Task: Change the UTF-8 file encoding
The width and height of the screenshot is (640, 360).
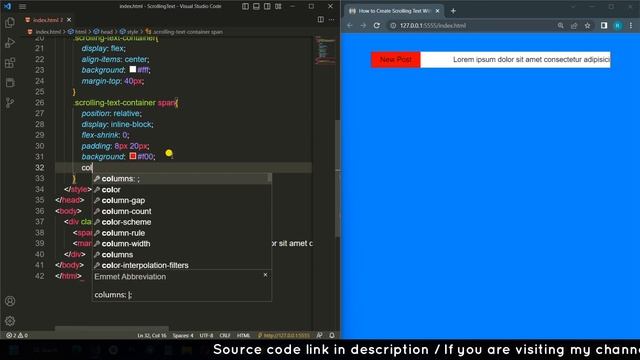Action: tap(206, 336)
